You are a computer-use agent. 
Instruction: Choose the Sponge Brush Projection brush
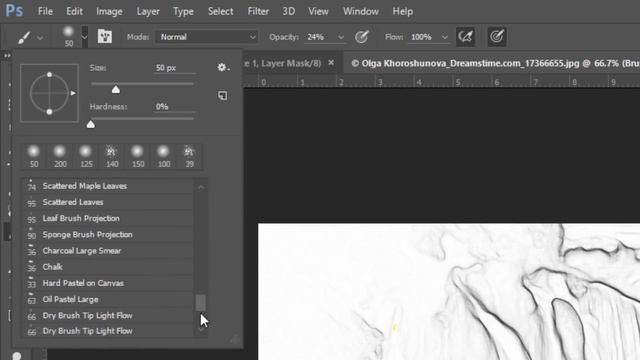(x=108, y=235)
